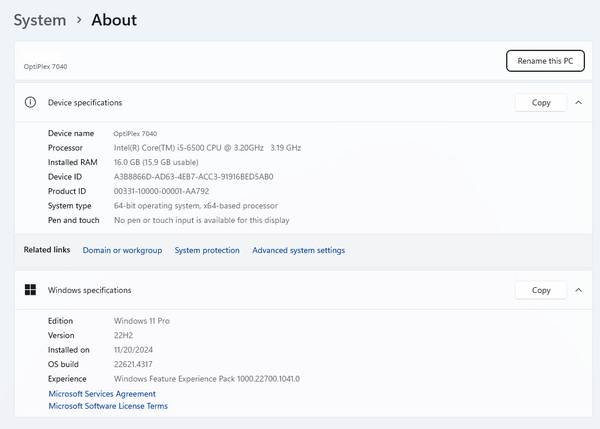
Task: Open the System protection link
Action: [207, 250]
